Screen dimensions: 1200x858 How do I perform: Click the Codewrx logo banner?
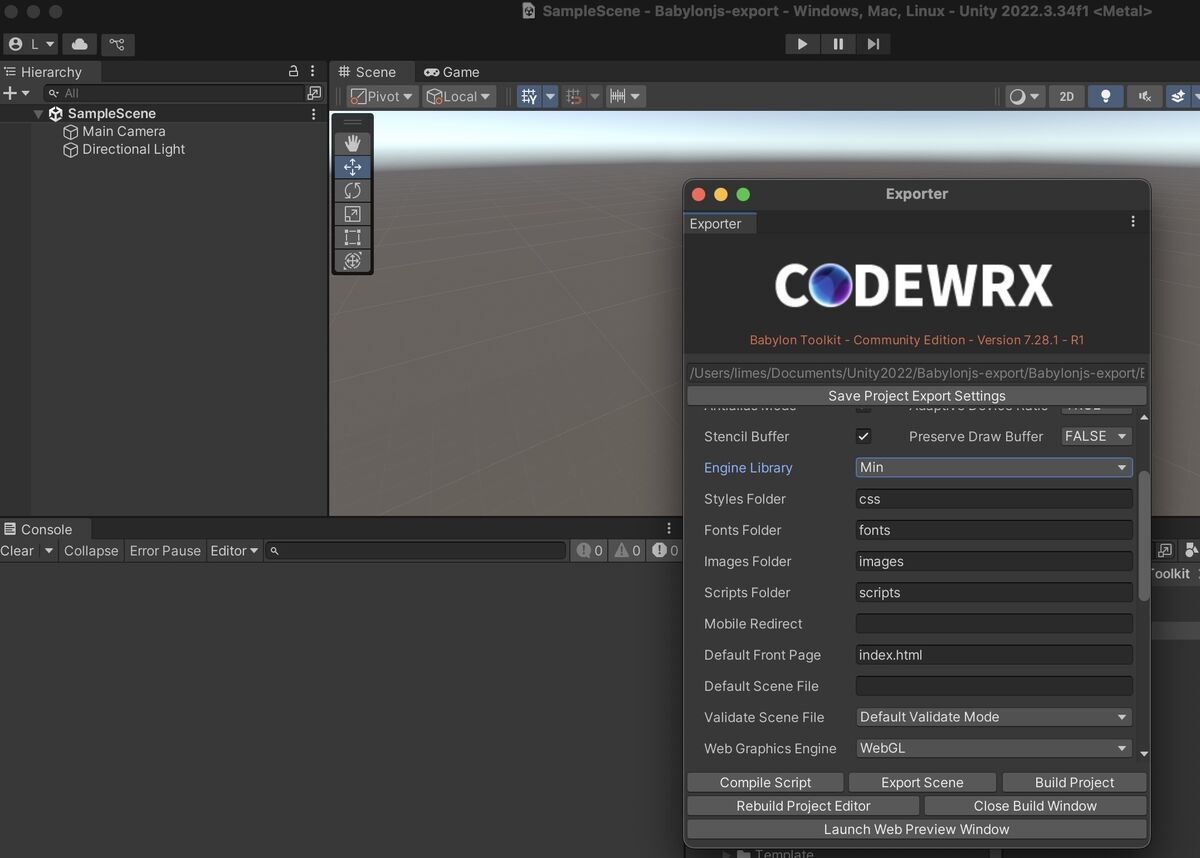click(914, 285)
